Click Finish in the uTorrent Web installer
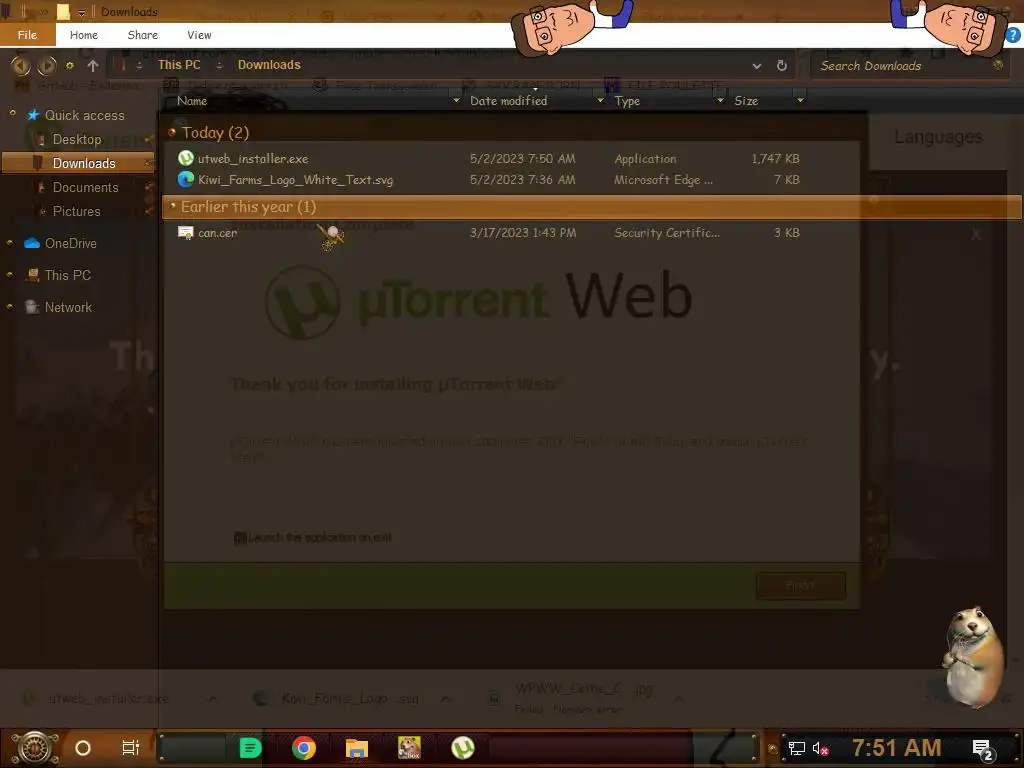 [801, 585]
